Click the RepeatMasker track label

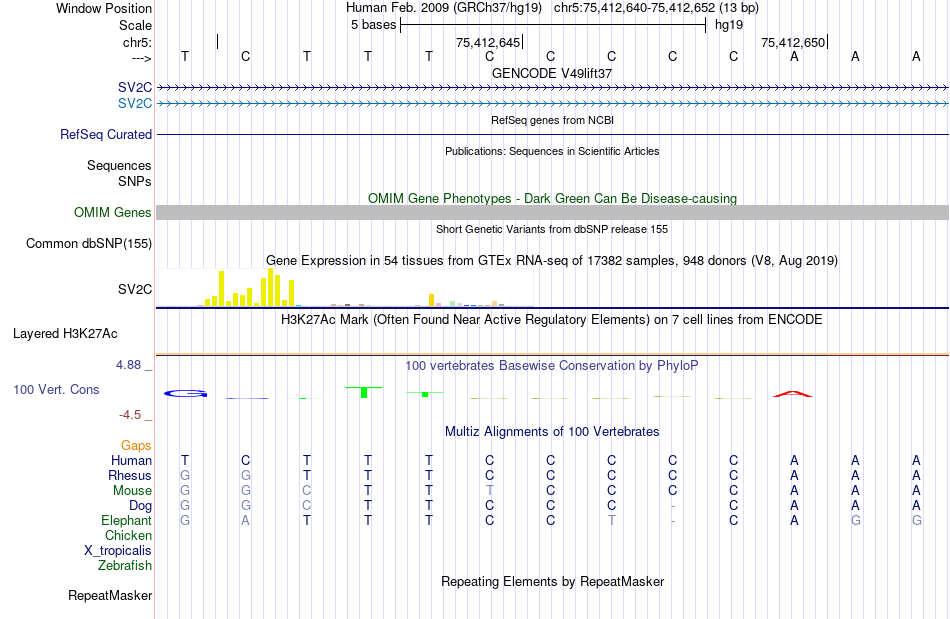(x=110, y=595)
